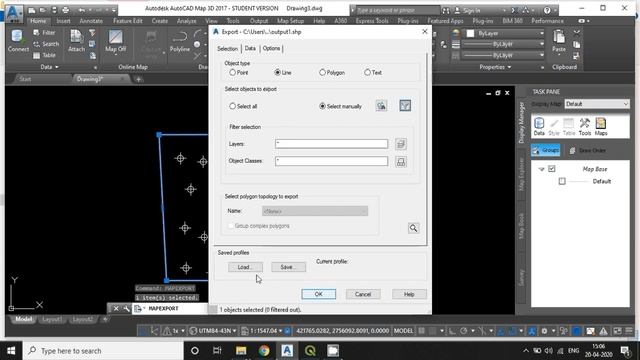
Task: Open the Express Tools ribbon tab
Action: [372, 21]
